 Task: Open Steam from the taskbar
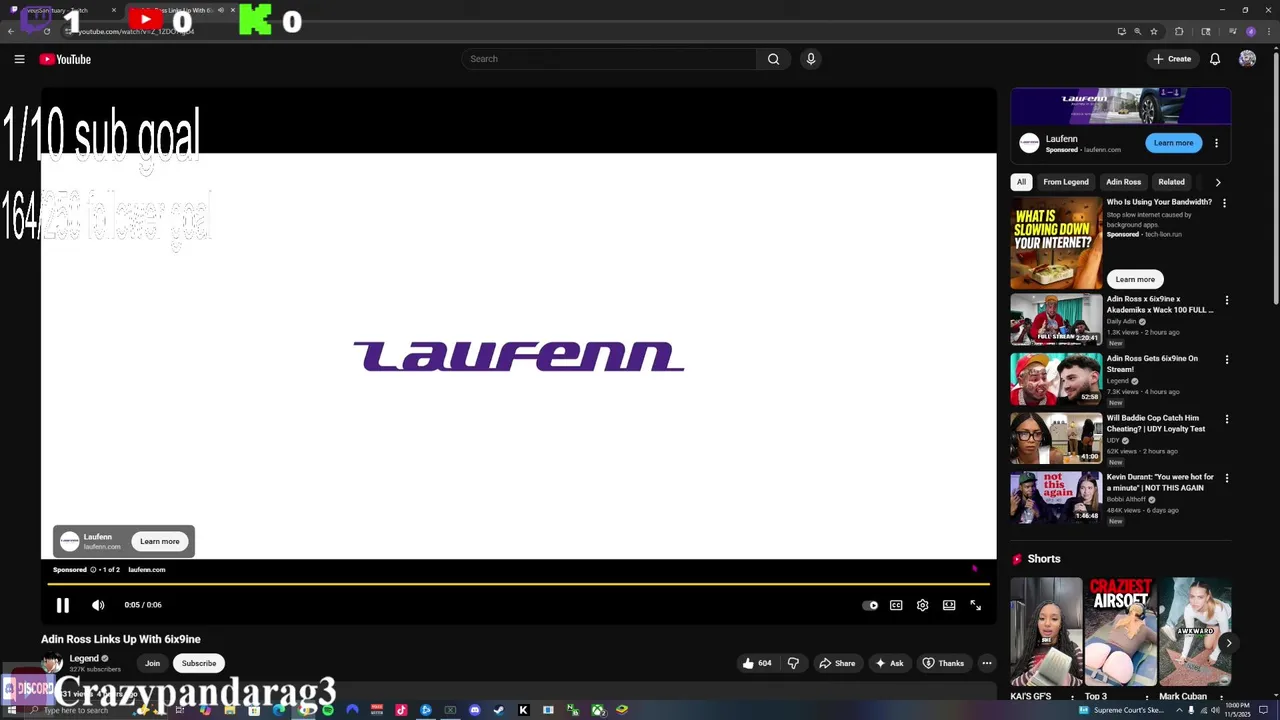[x=499, y=710]
